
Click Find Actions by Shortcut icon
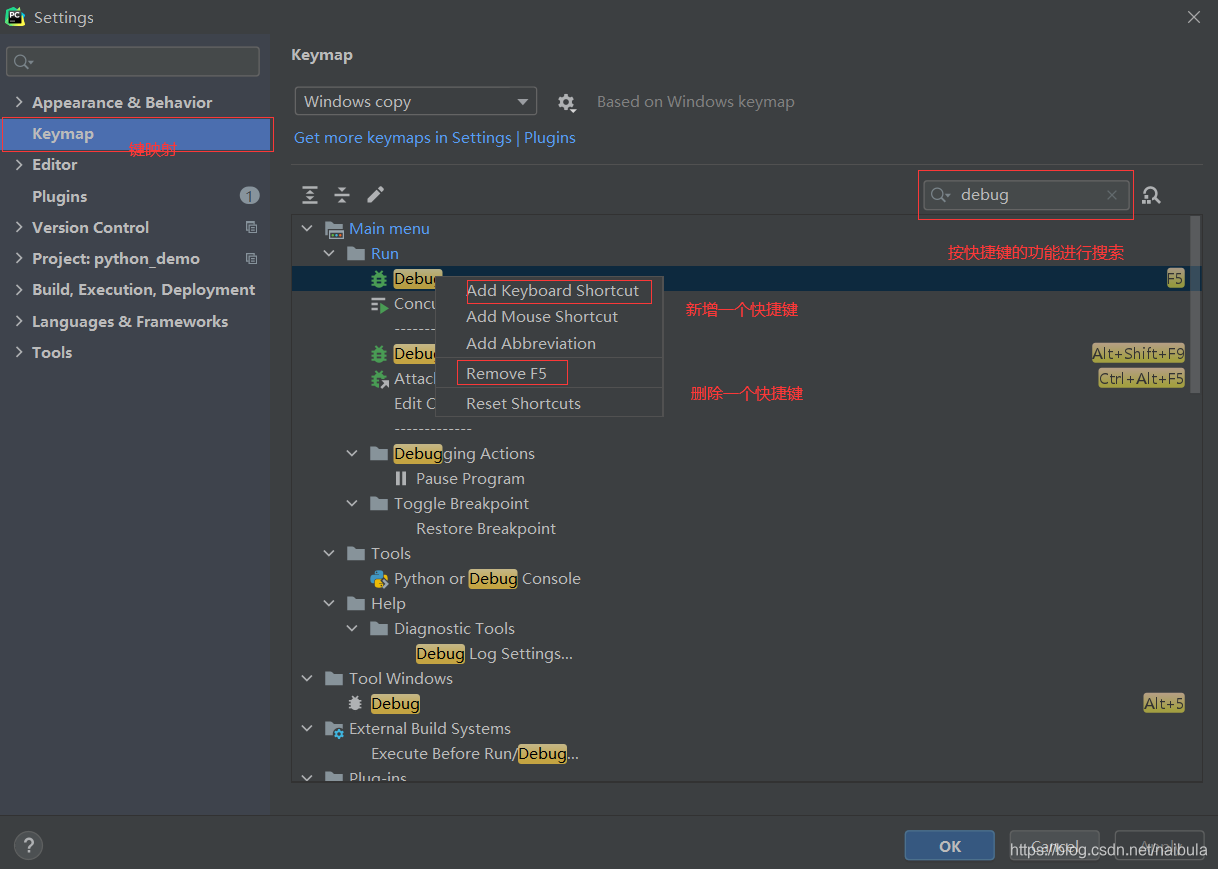point(1152,195)
